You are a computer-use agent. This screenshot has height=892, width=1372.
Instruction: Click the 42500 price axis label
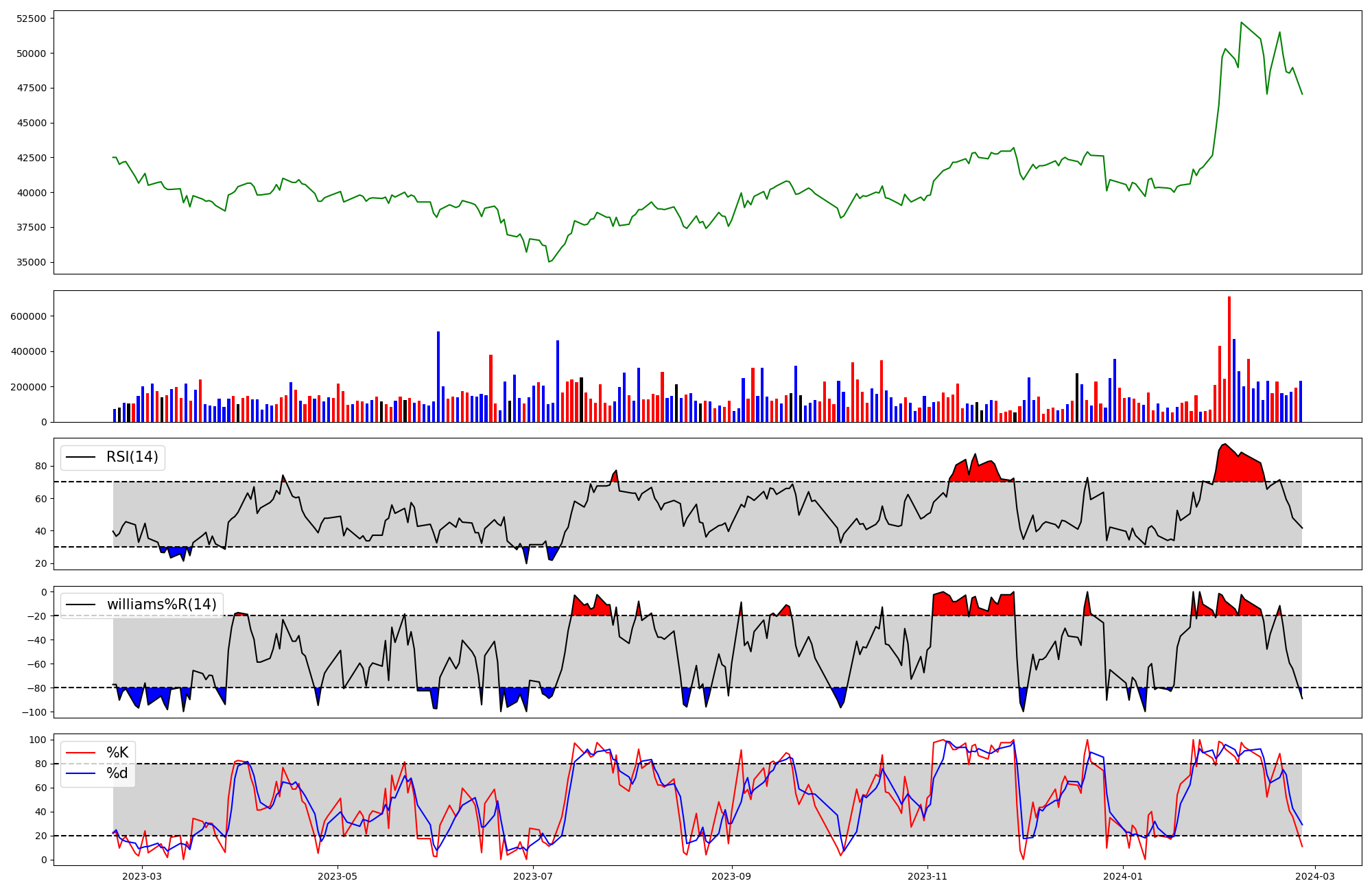[x=31, y=158]
